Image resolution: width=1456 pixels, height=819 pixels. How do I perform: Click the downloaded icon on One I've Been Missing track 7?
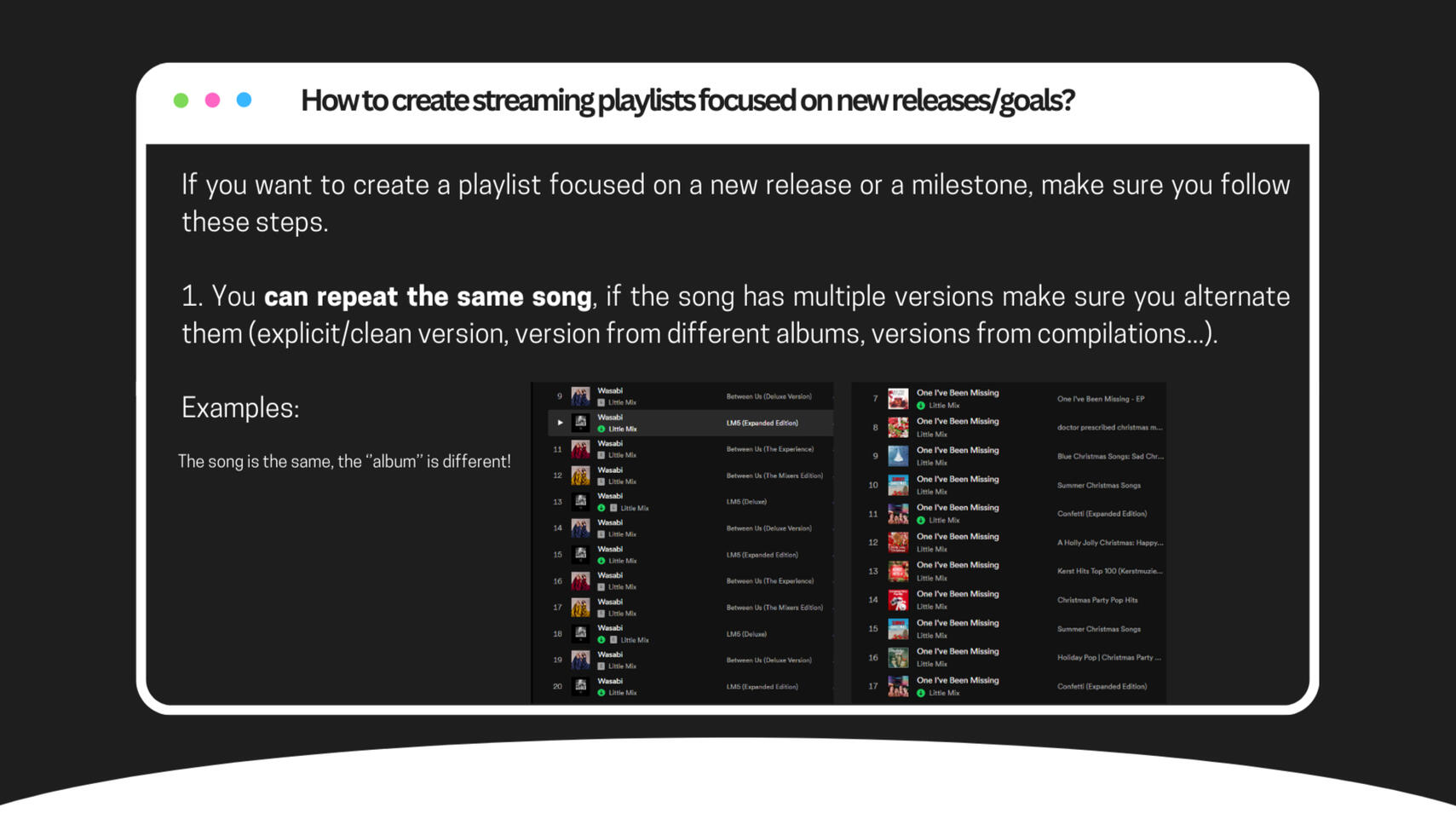(921, 406)
